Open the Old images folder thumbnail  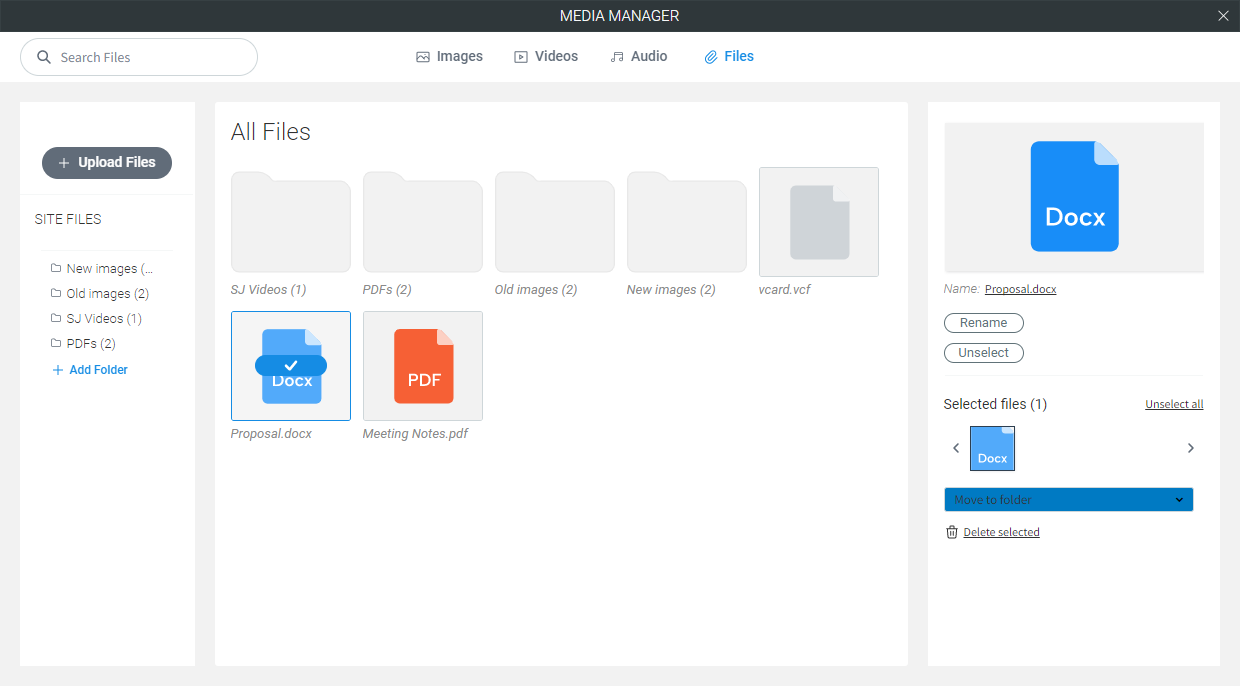tap(555, 222)
